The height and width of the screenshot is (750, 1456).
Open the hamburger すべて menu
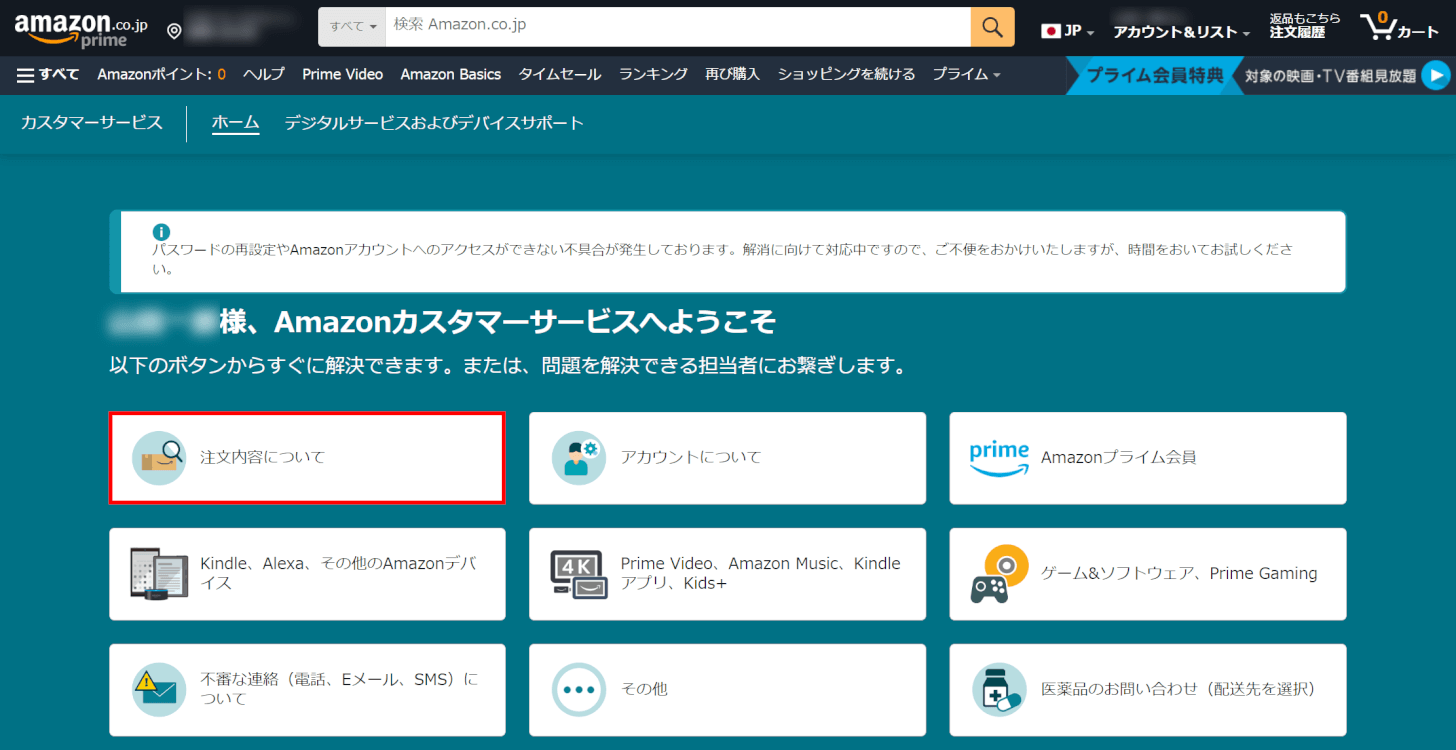[48, 74]
